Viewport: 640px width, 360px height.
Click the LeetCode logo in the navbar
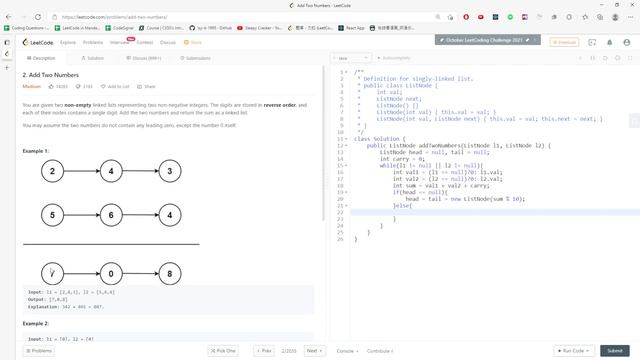pos(38,42)
